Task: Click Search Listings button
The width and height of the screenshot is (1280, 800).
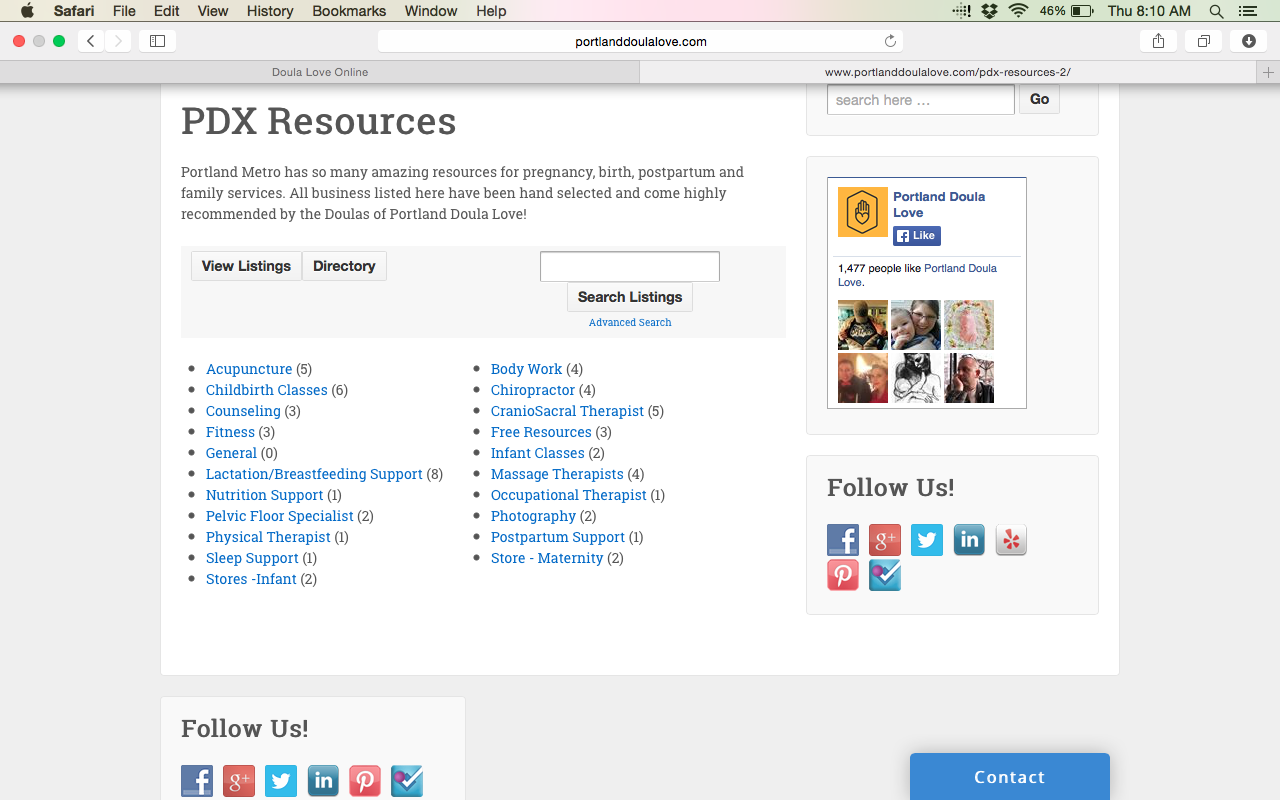Action: pos(630,297)
